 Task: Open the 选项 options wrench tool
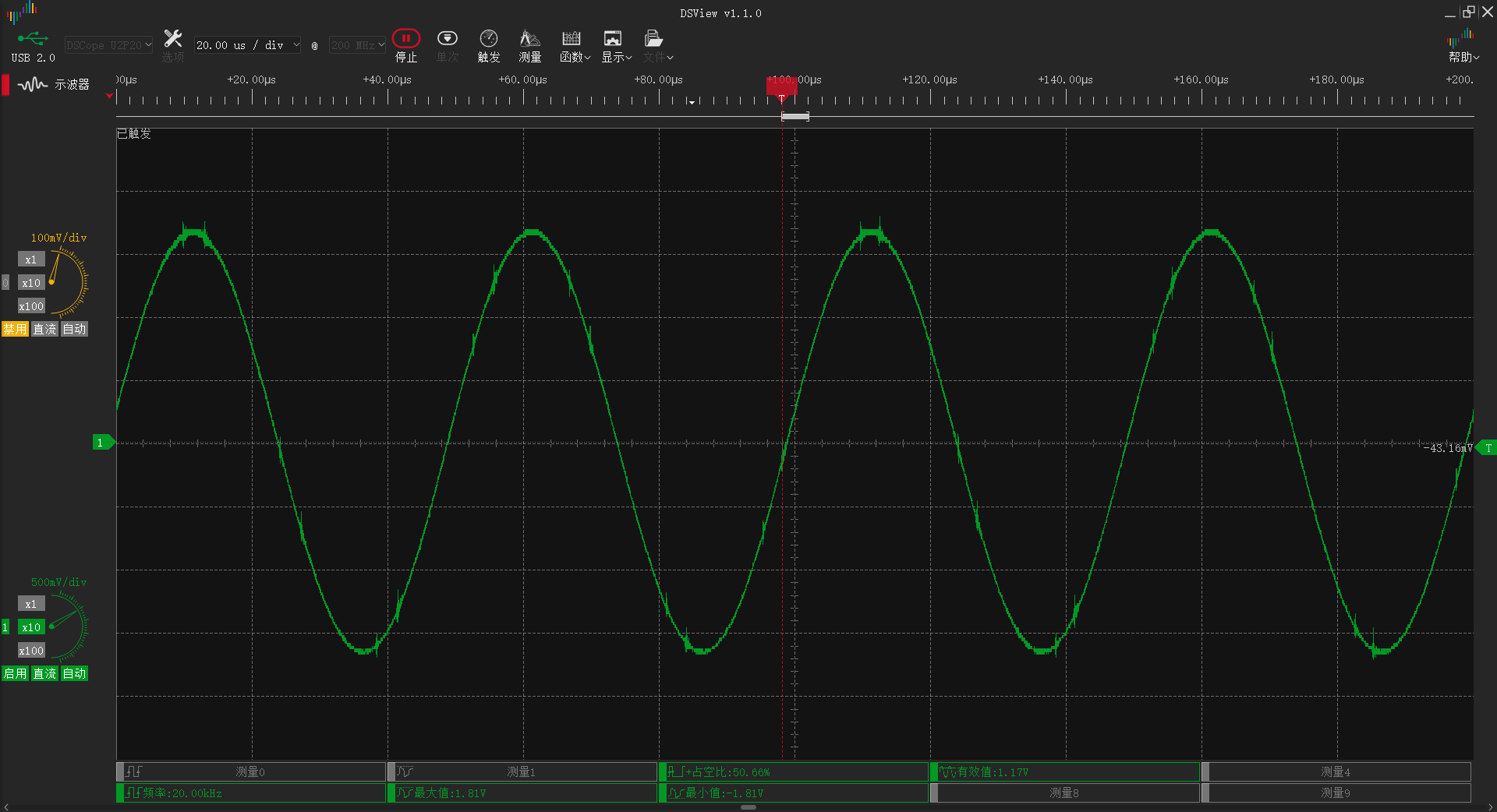172,45
